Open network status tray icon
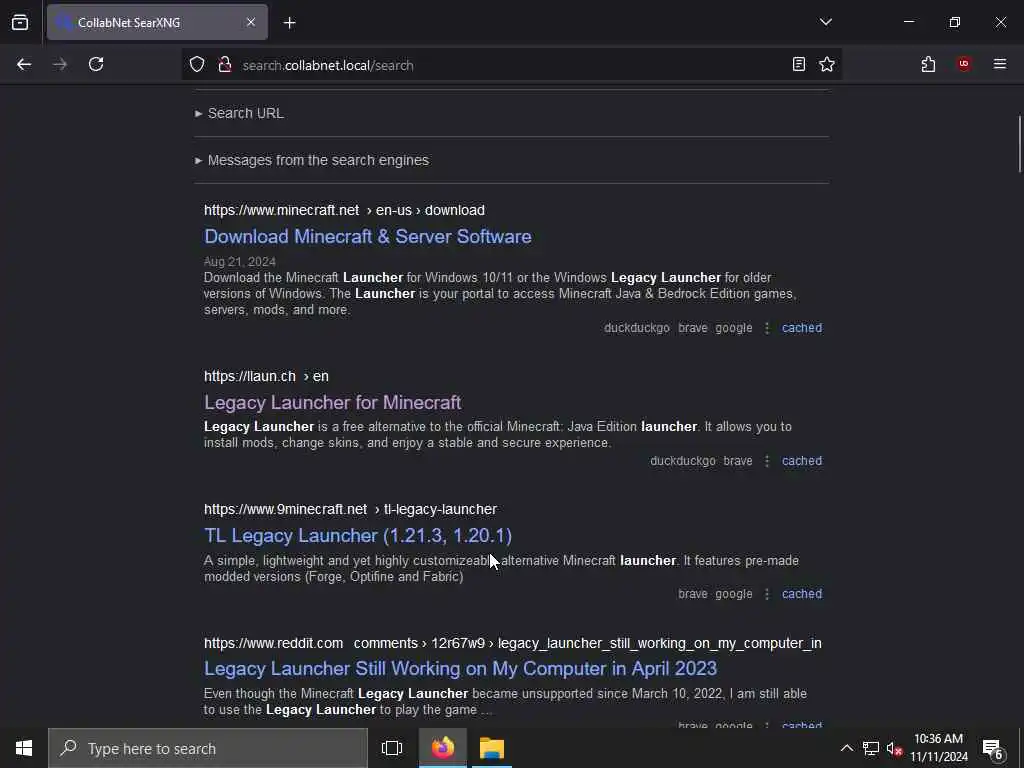Viewport: 1024px width, 768px height. [871, 748]
